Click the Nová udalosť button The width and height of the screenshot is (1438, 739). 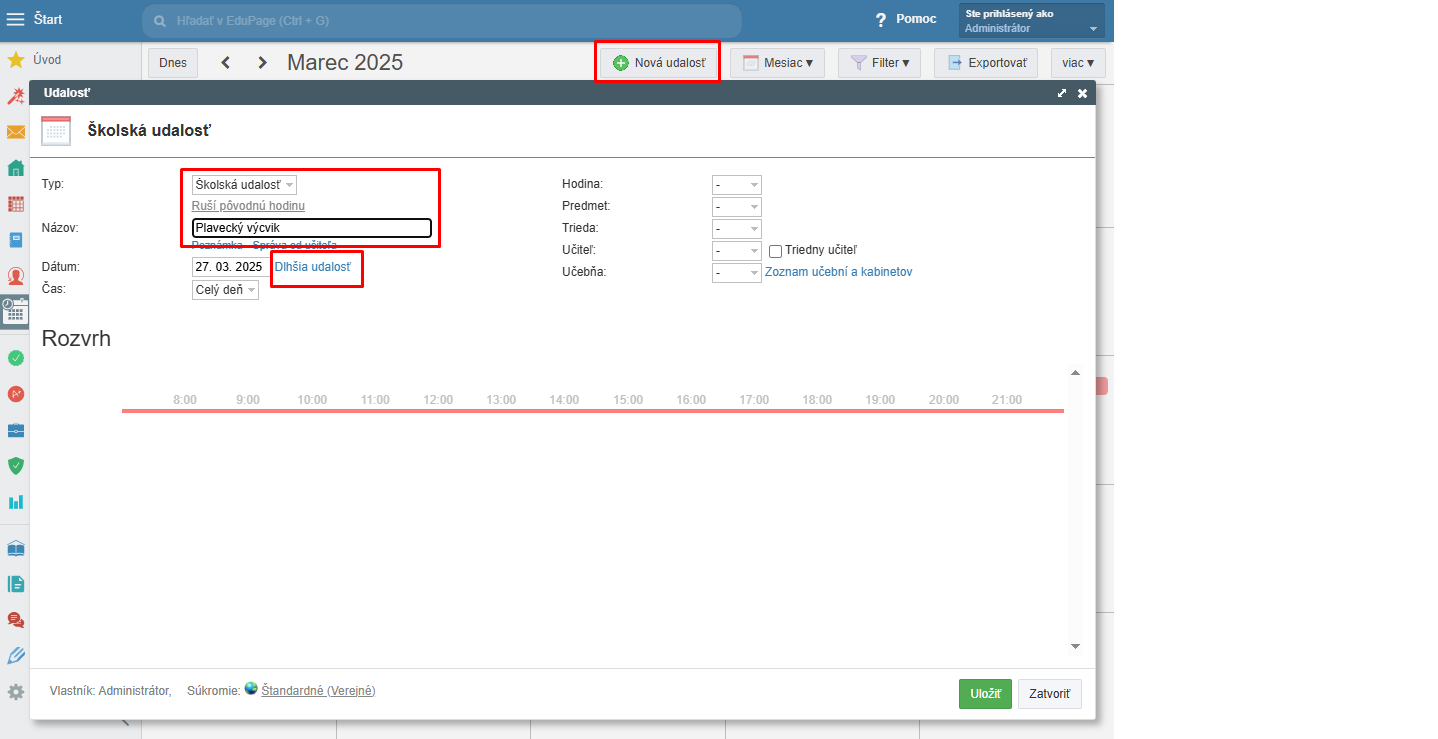click(659, 63)
